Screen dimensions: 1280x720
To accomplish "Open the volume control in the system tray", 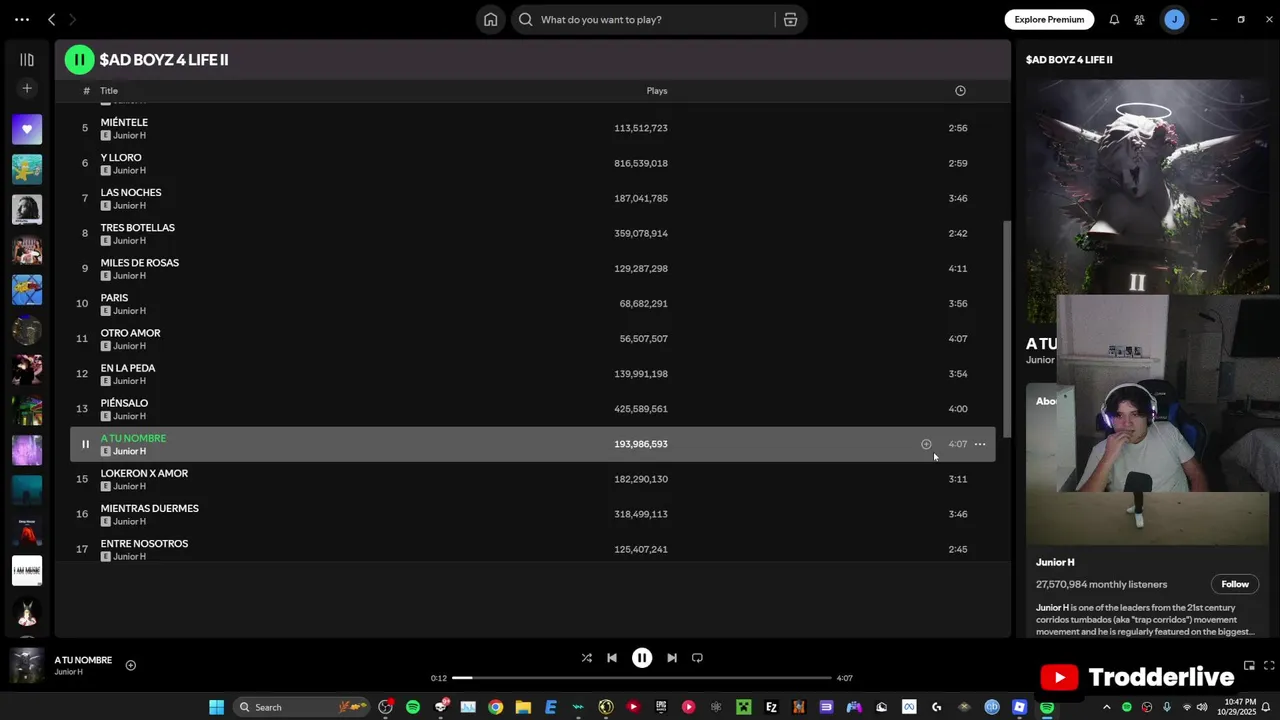I will click(1202, 707).
